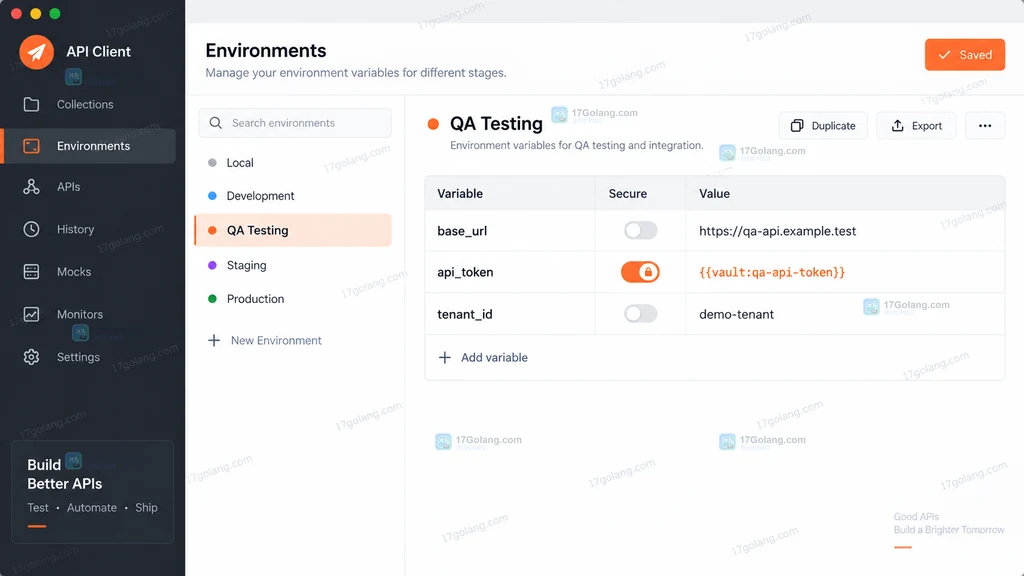Toggle Secure switch for tenant_id
The width and height of the screenshot is (1024, 576).
click(x=641, y=313)
